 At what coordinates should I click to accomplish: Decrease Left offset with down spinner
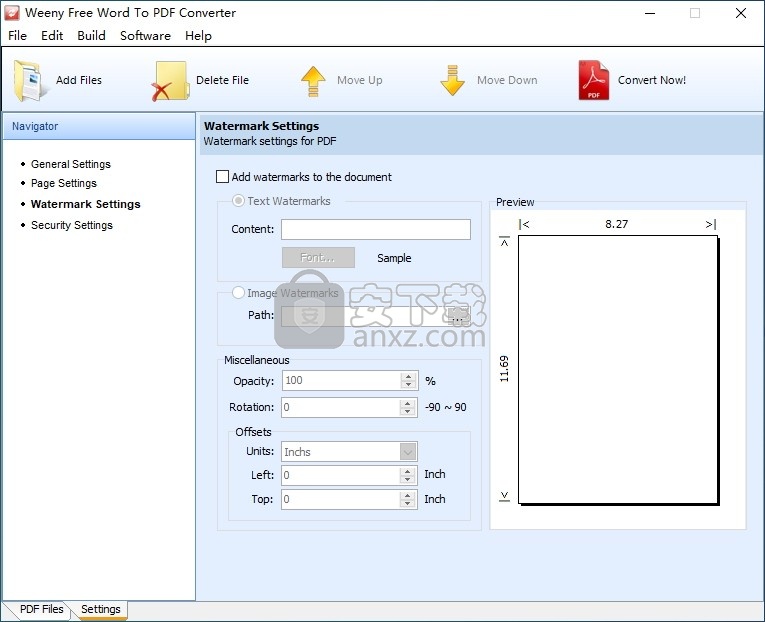408,479
